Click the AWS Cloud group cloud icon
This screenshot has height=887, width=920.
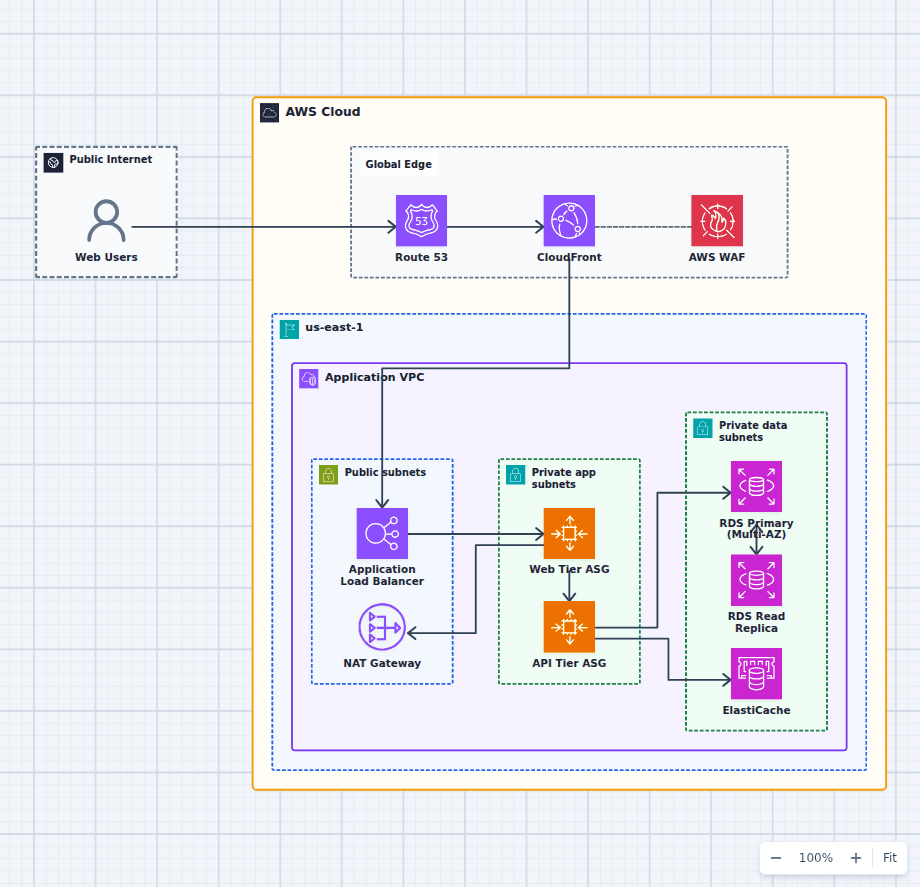tap(269, 113)
